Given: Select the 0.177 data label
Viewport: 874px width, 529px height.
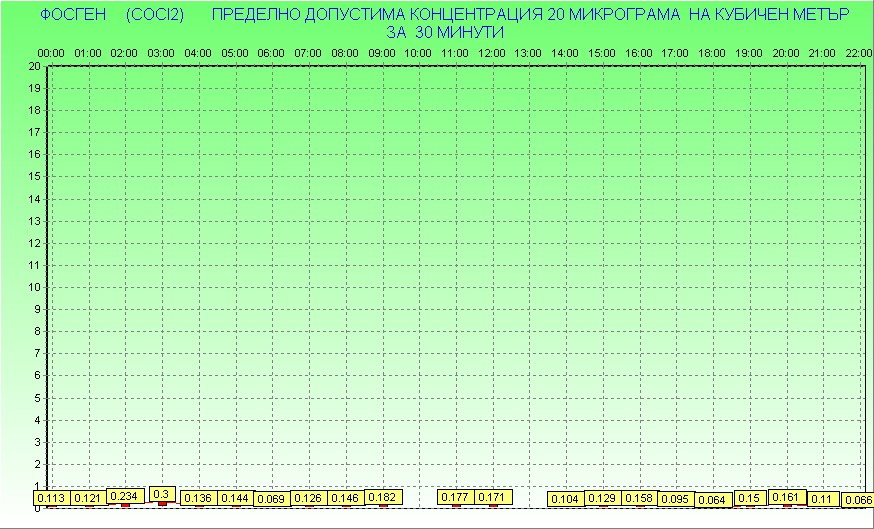Looking at the screenshot, I should 455,497.
